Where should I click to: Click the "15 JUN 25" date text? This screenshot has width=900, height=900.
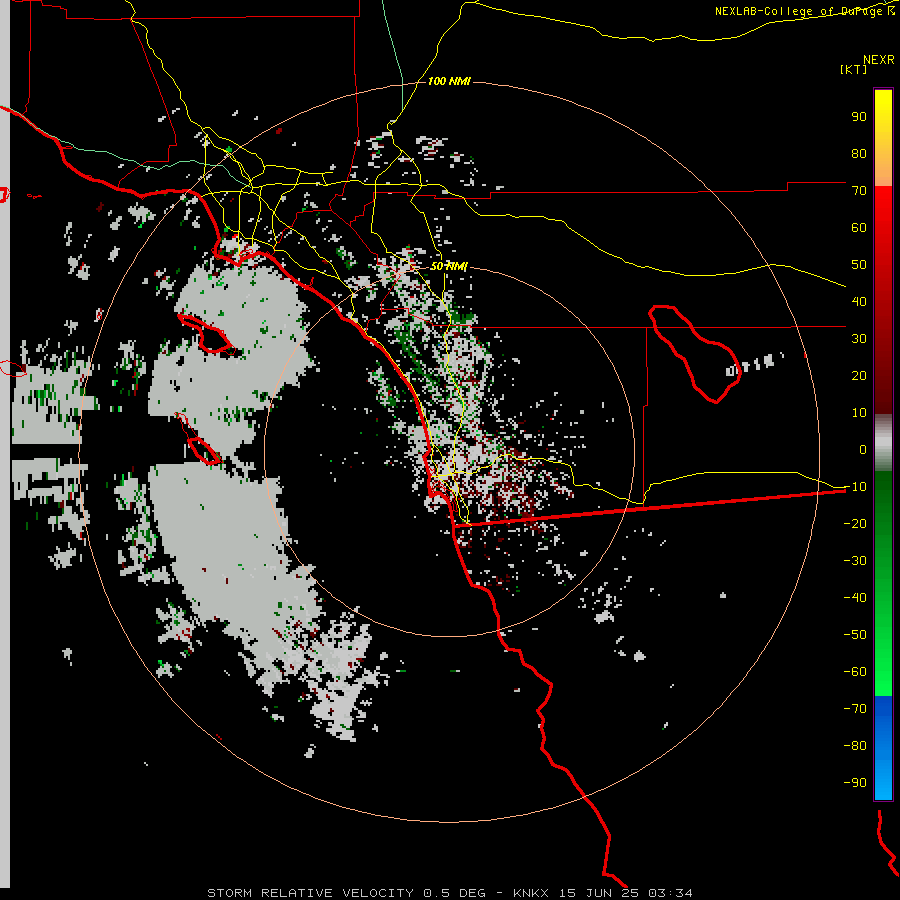tap(599, 893)
